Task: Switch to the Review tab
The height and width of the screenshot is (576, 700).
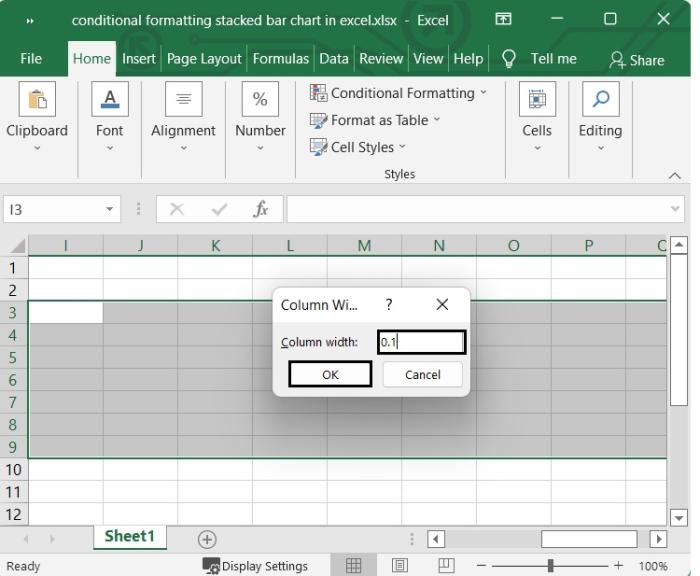Action: 381,58
